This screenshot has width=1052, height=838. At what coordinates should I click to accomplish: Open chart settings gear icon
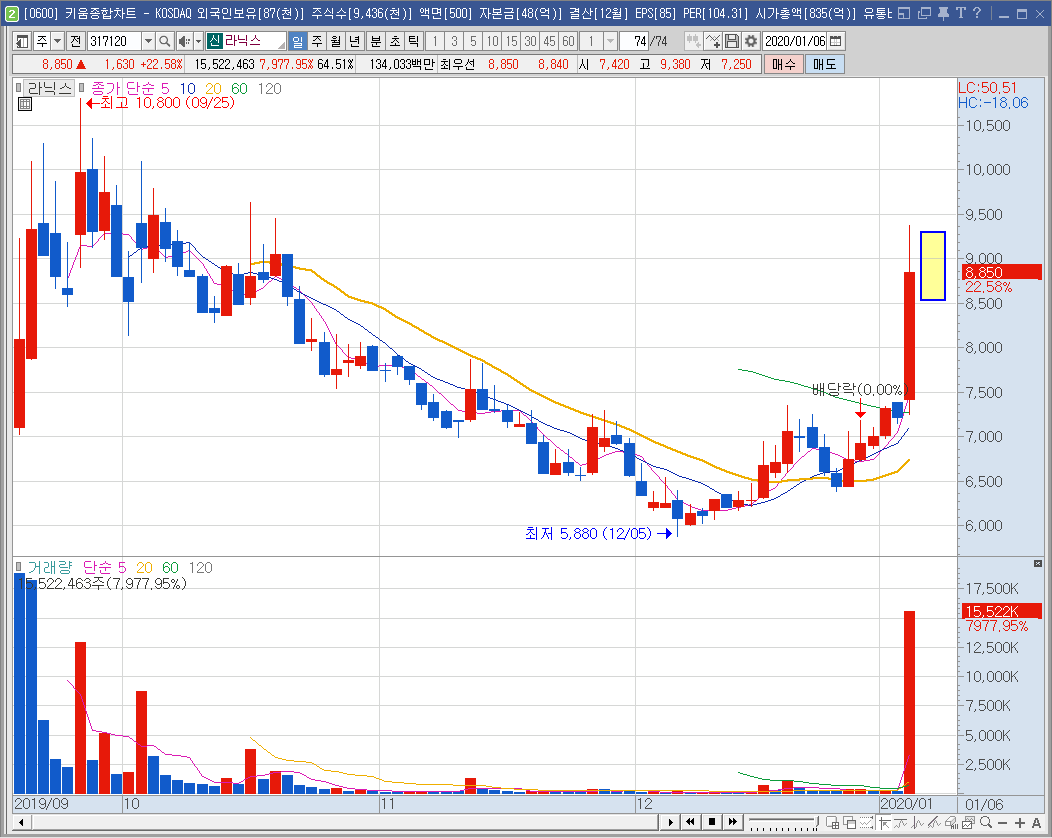point(751,42)
